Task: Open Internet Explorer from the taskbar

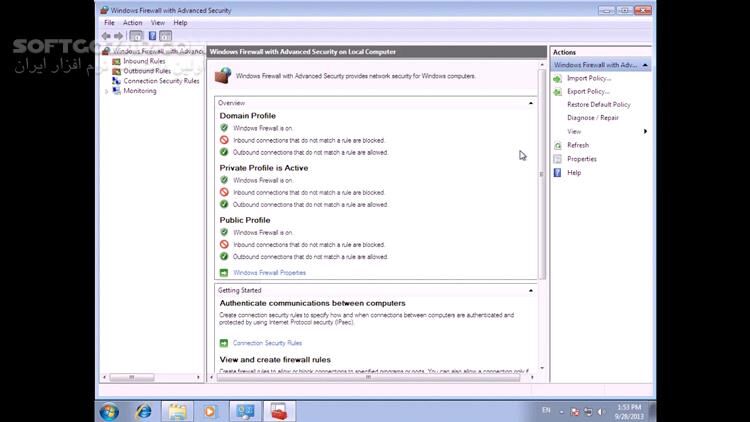Action: point(143,410)
